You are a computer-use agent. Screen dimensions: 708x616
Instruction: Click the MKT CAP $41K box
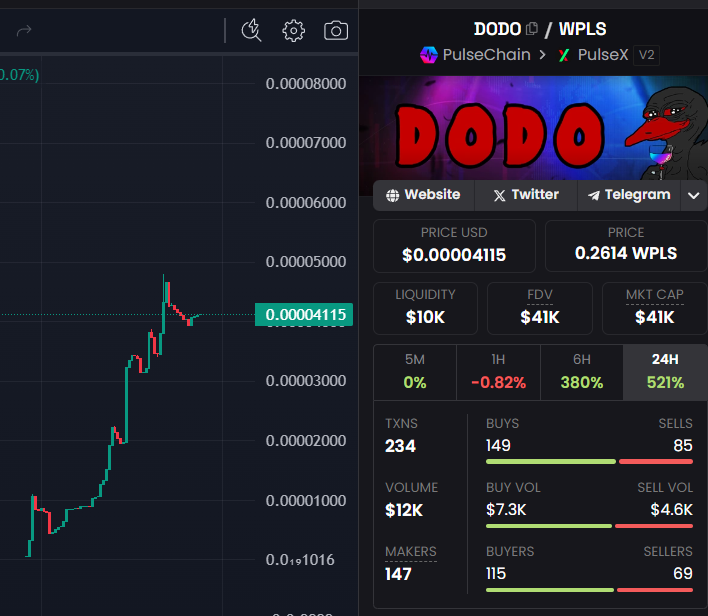coord(655,308)
